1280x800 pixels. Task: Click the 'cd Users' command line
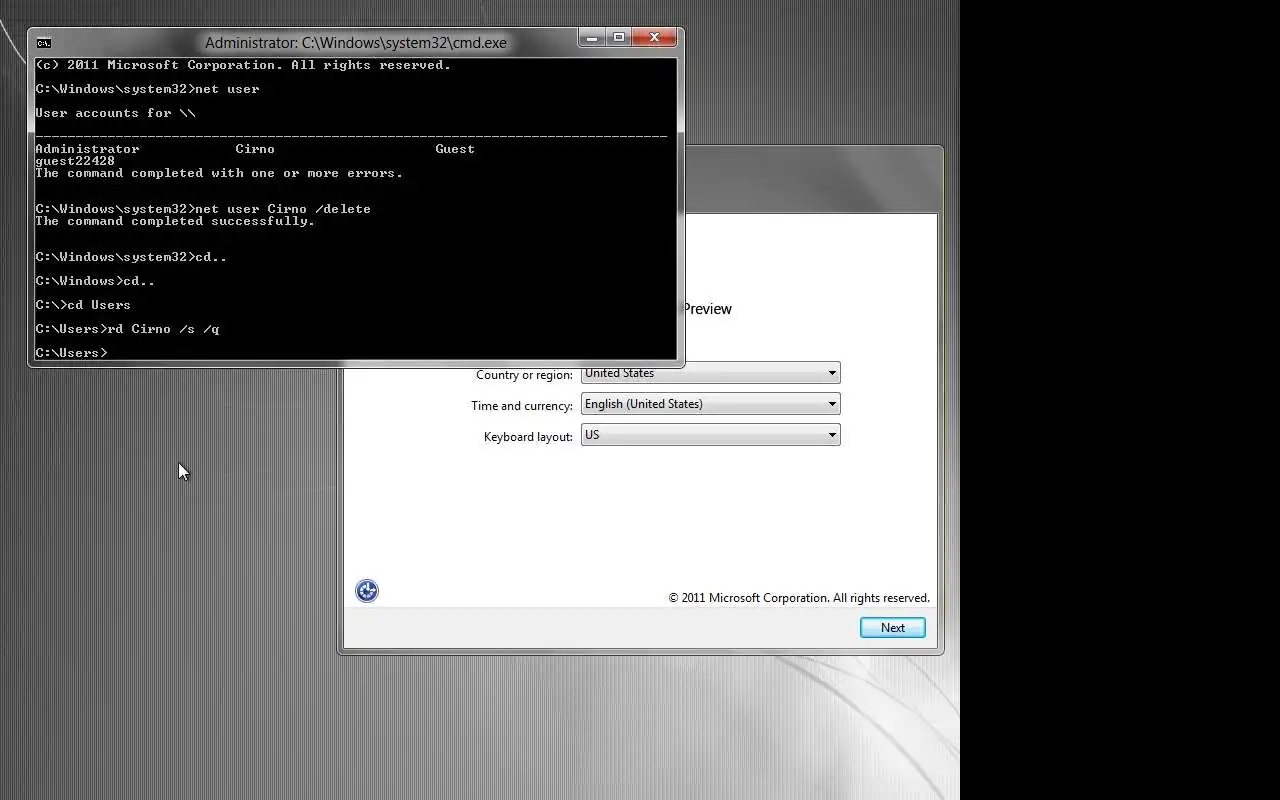83,305
